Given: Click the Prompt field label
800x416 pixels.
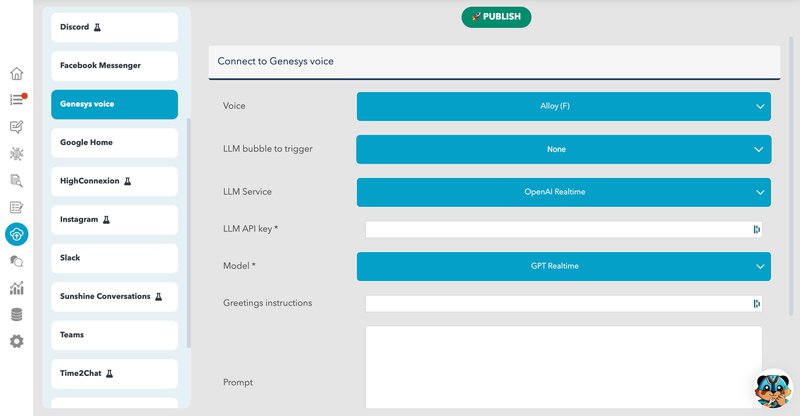Looking at the screenshot, I should [238, 382].
